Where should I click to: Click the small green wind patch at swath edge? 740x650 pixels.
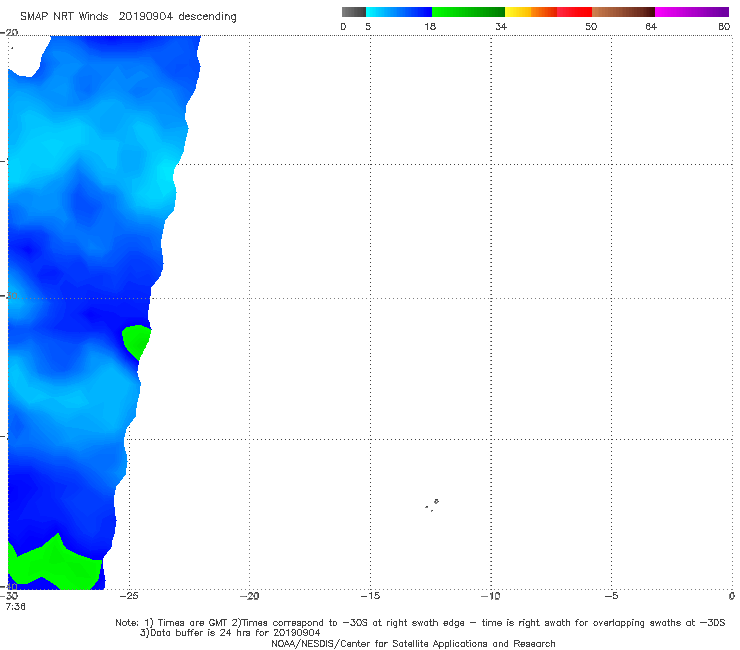point(136,341)
